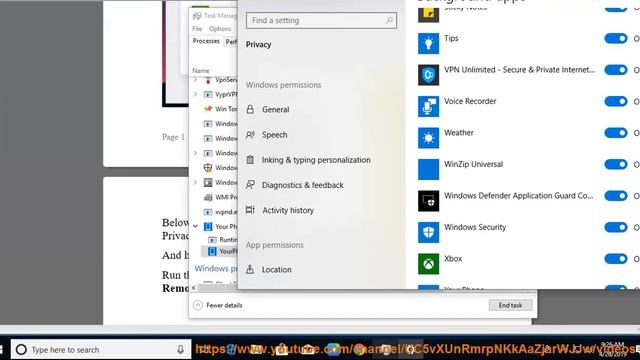The image size is (640, 360).
Task: Click the Weather sun icon
Action: 428,138
